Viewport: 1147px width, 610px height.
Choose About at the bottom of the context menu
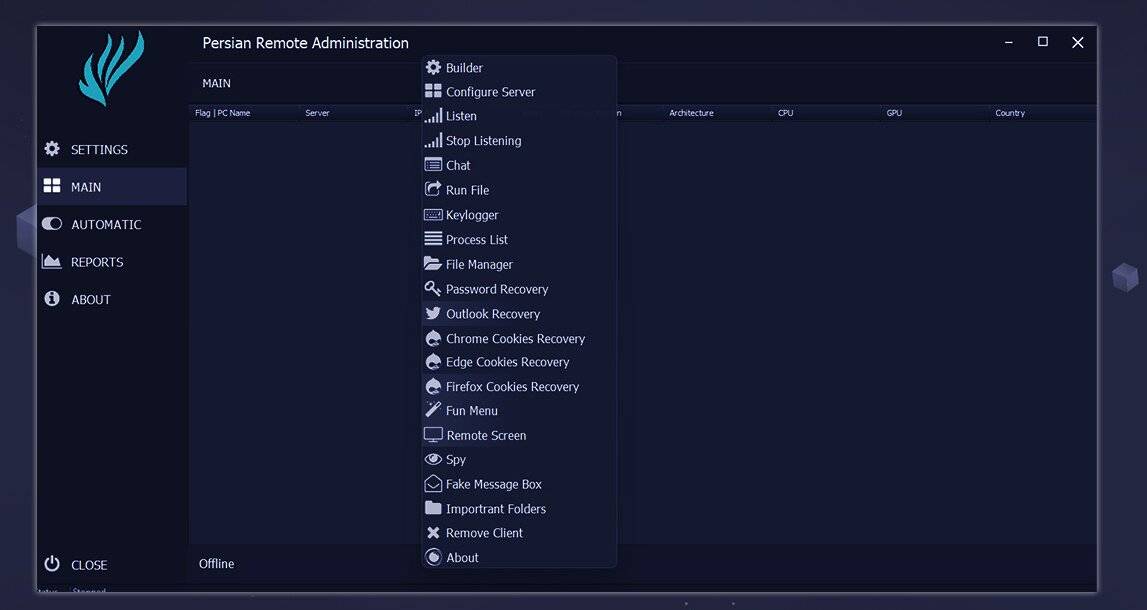click(519, 557)
